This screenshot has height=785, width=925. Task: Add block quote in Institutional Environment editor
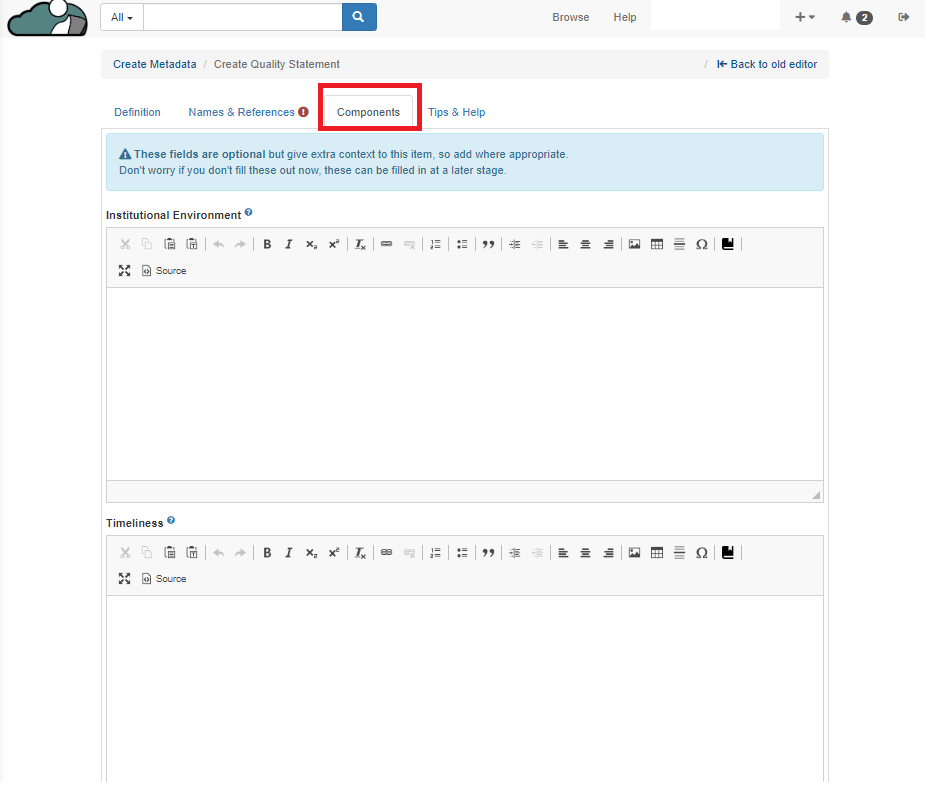(488, 244)
